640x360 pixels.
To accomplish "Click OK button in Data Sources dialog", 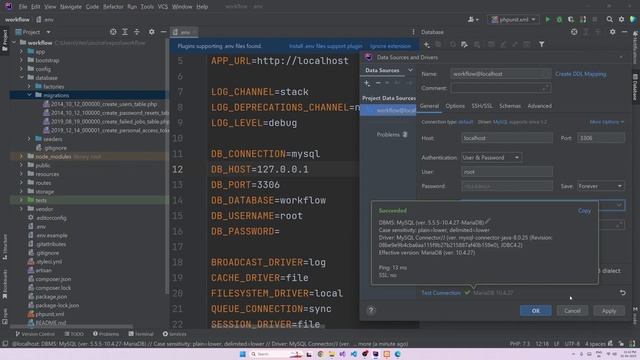I will [536, 311].
